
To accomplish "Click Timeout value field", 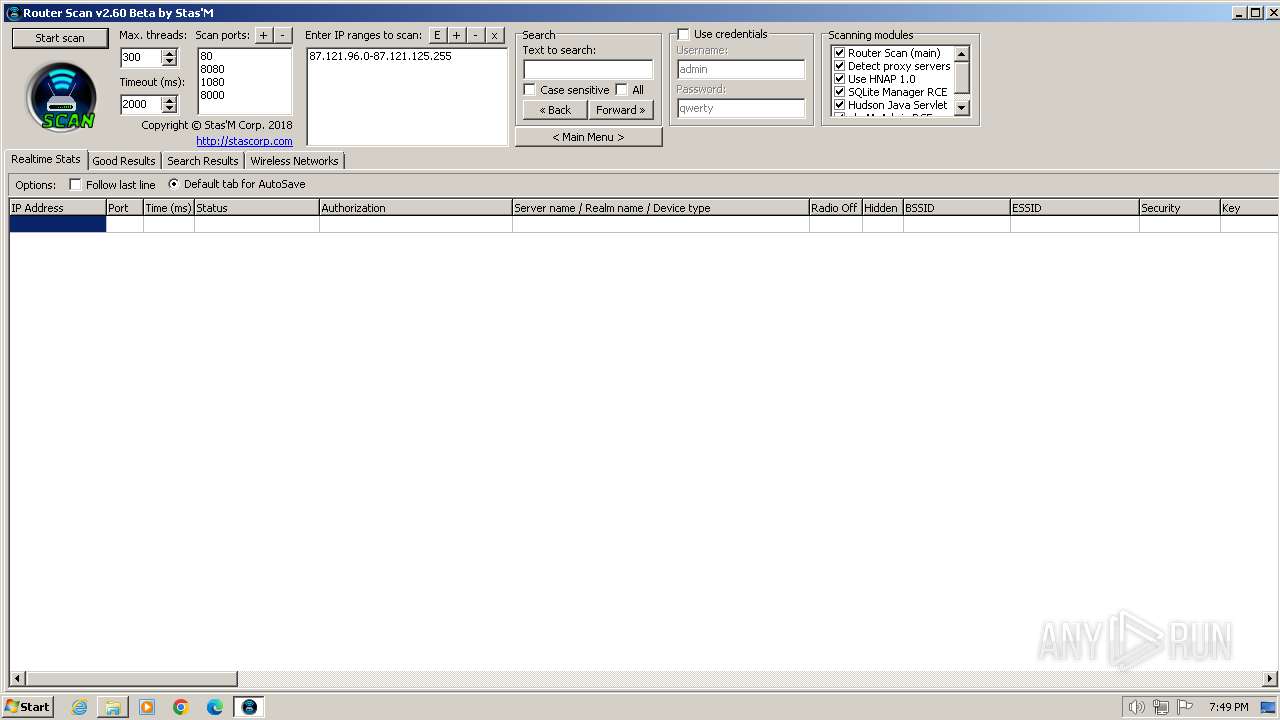I will [141, 104].
